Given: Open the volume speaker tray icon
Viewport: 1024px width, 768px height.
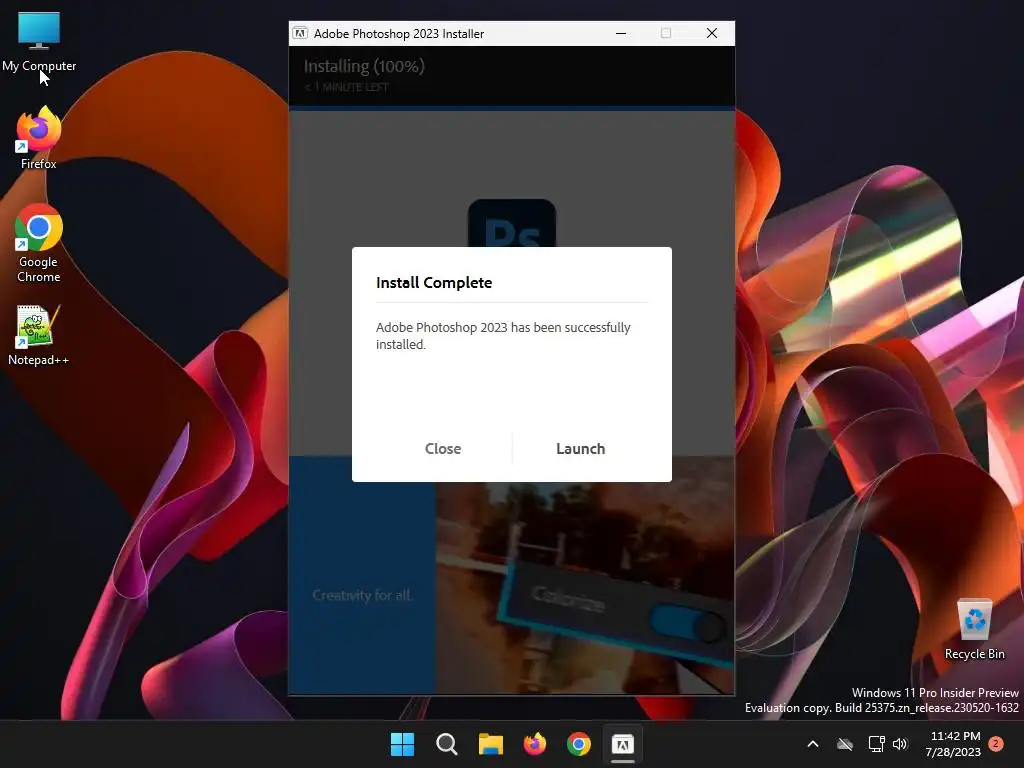Looking at the screenshot, I should tap(901, 744).
